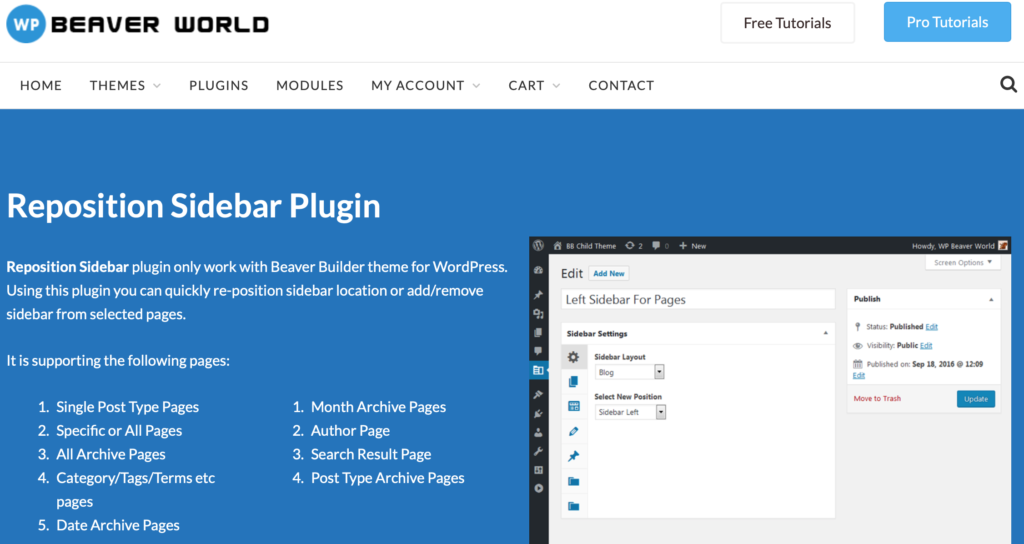Open the My Account menu item
This screenshot has width=1024, height=544.
click(418, 86)
